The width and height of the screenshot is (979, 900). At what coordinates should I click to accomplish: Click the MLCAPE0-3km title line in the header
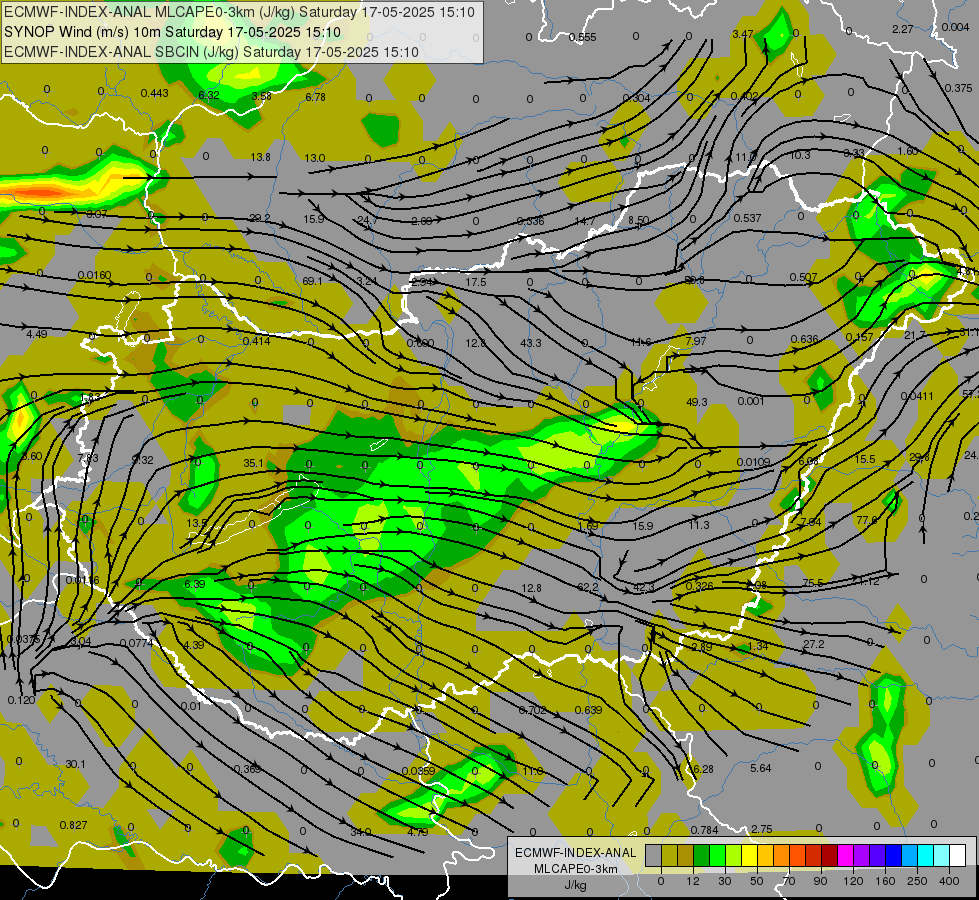click(239, 12)
